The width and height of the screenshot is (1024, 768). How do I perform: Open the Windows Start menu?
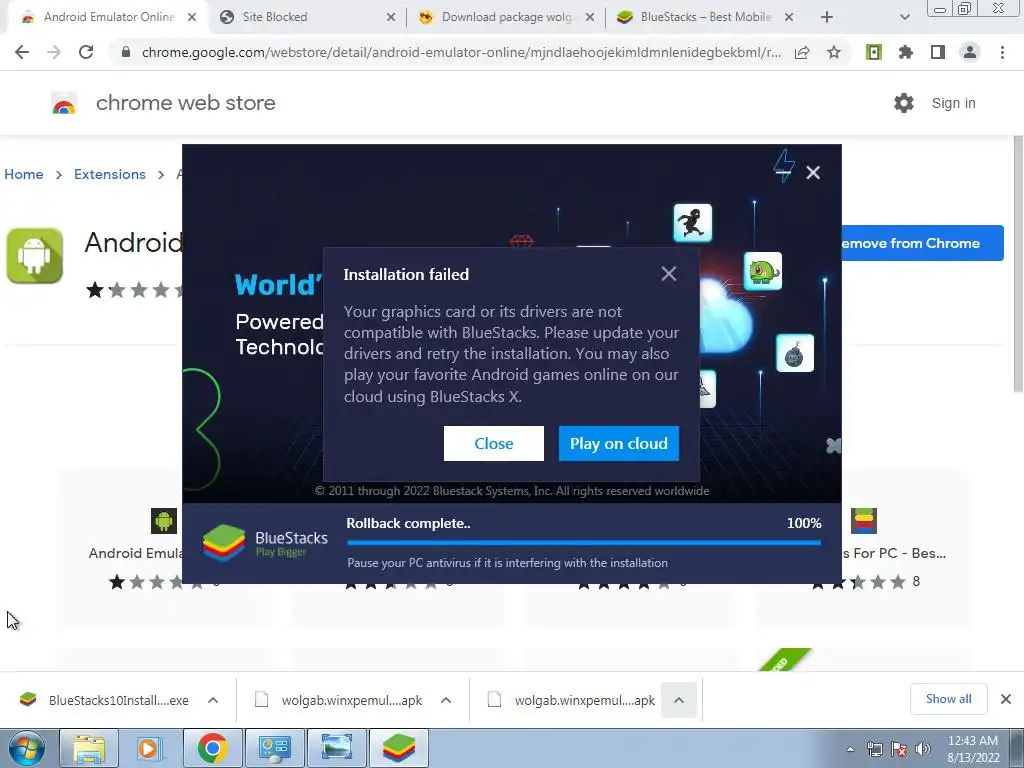27,748
